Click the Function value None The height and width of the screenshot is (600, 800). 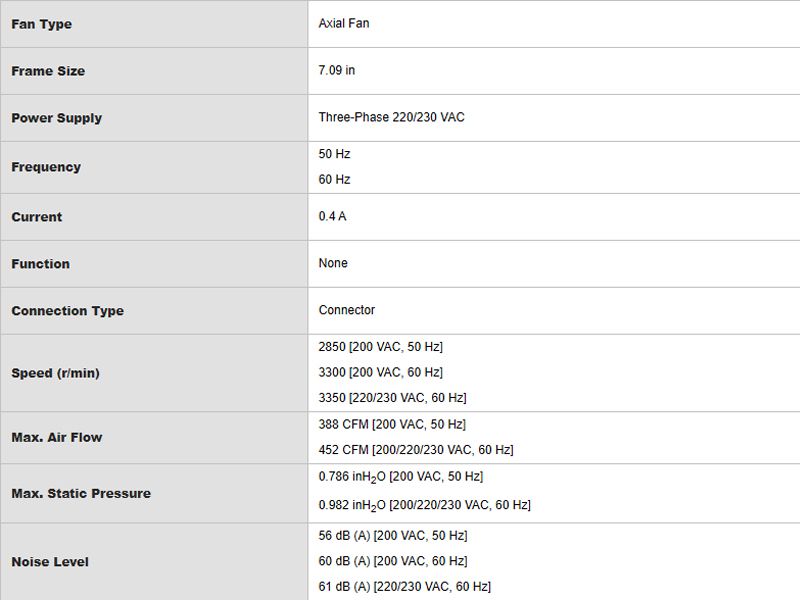point(333,263)
